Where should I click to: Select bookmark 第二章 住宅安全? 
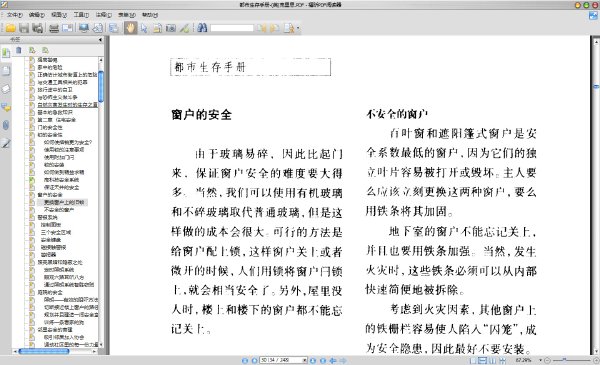(x=56, y=120)
